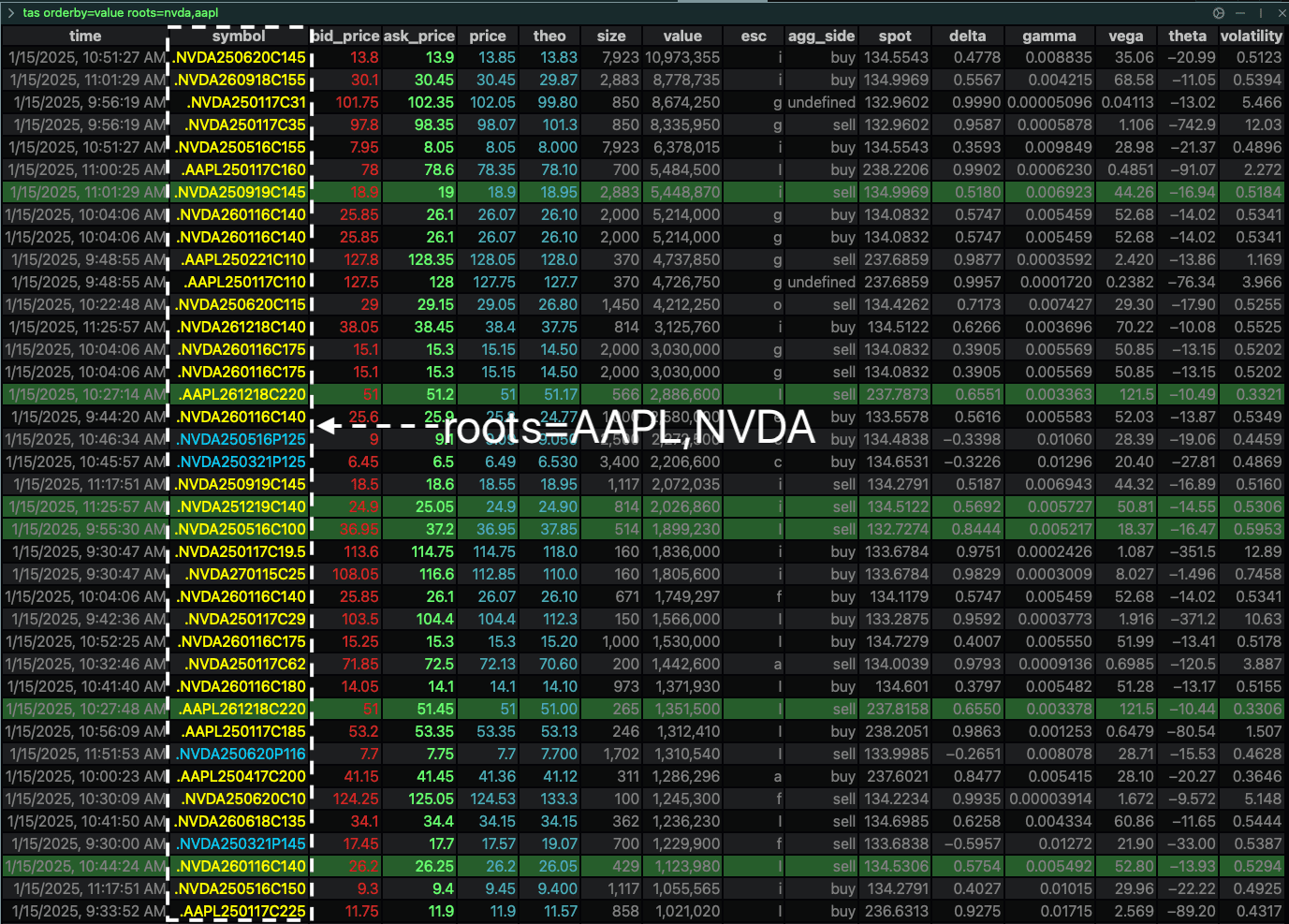The image size is (1289, 924).
Task: Click symbol .NVDA250620C115
Action: point(240,304)
